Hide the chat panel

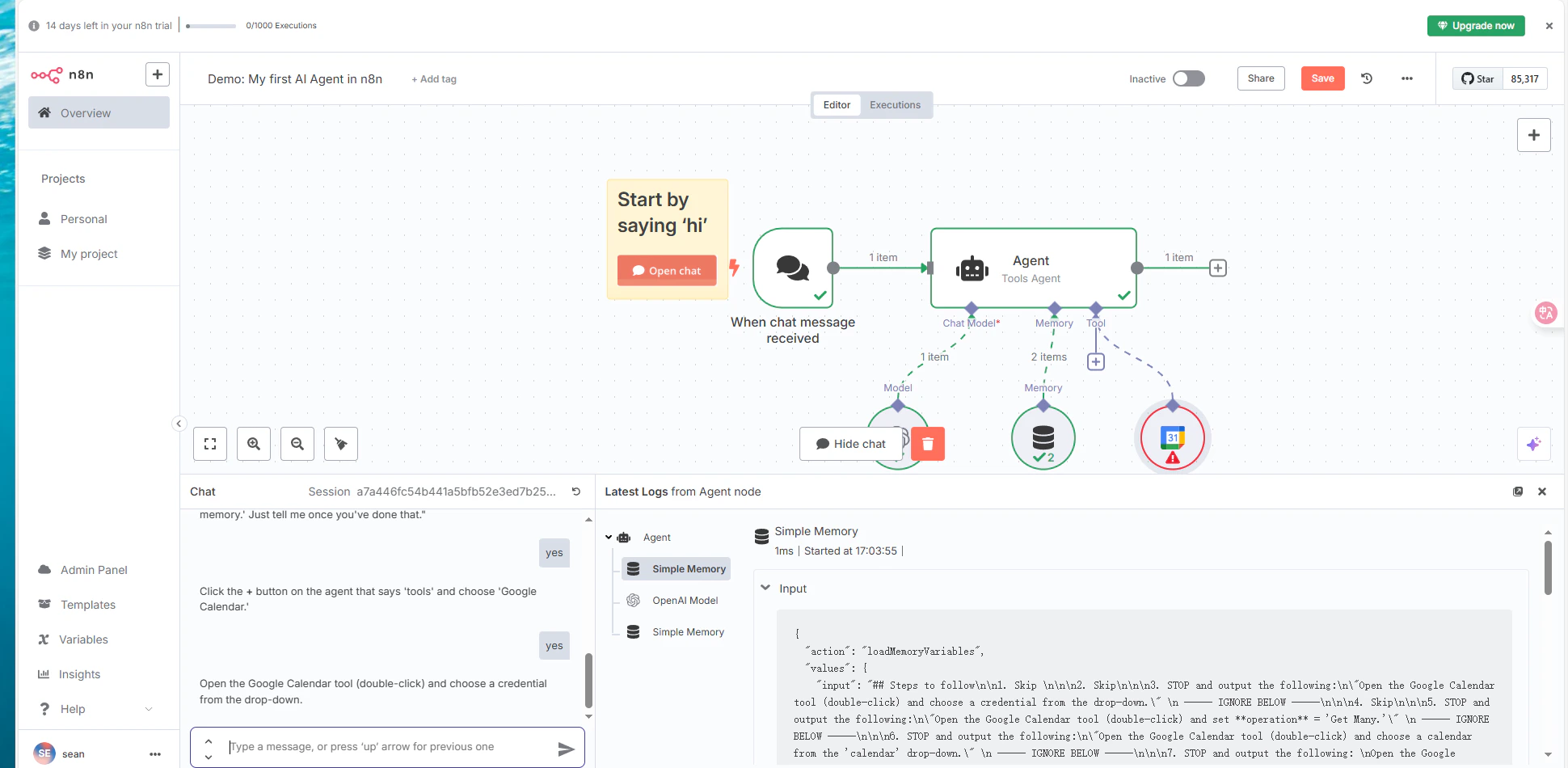[851, 444]
